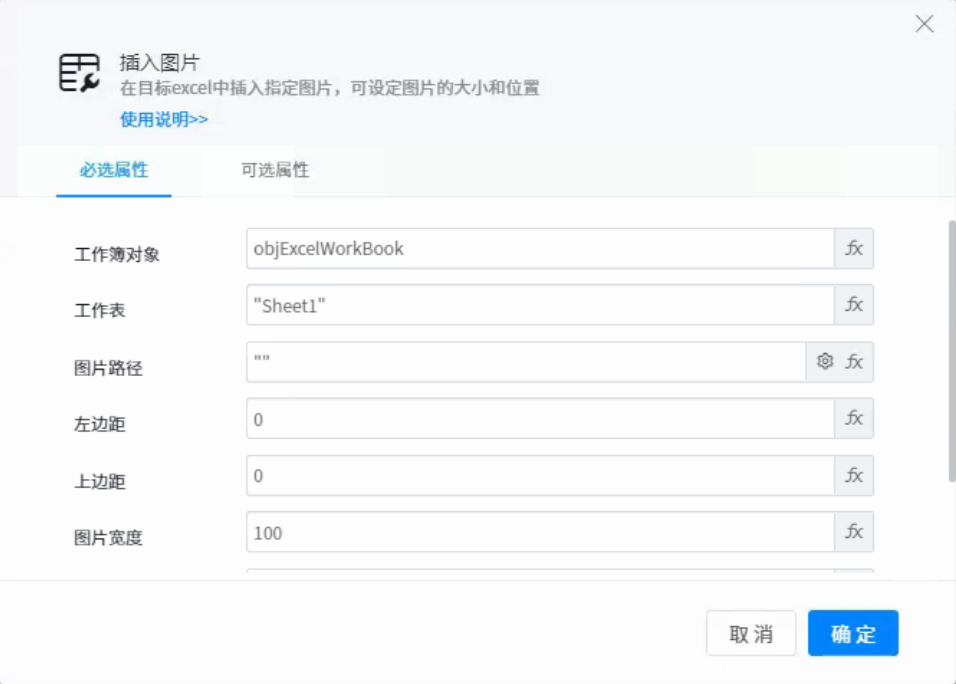Click the fx icon for 上边距 field
The image size is (956, 684).
[854, 476]
